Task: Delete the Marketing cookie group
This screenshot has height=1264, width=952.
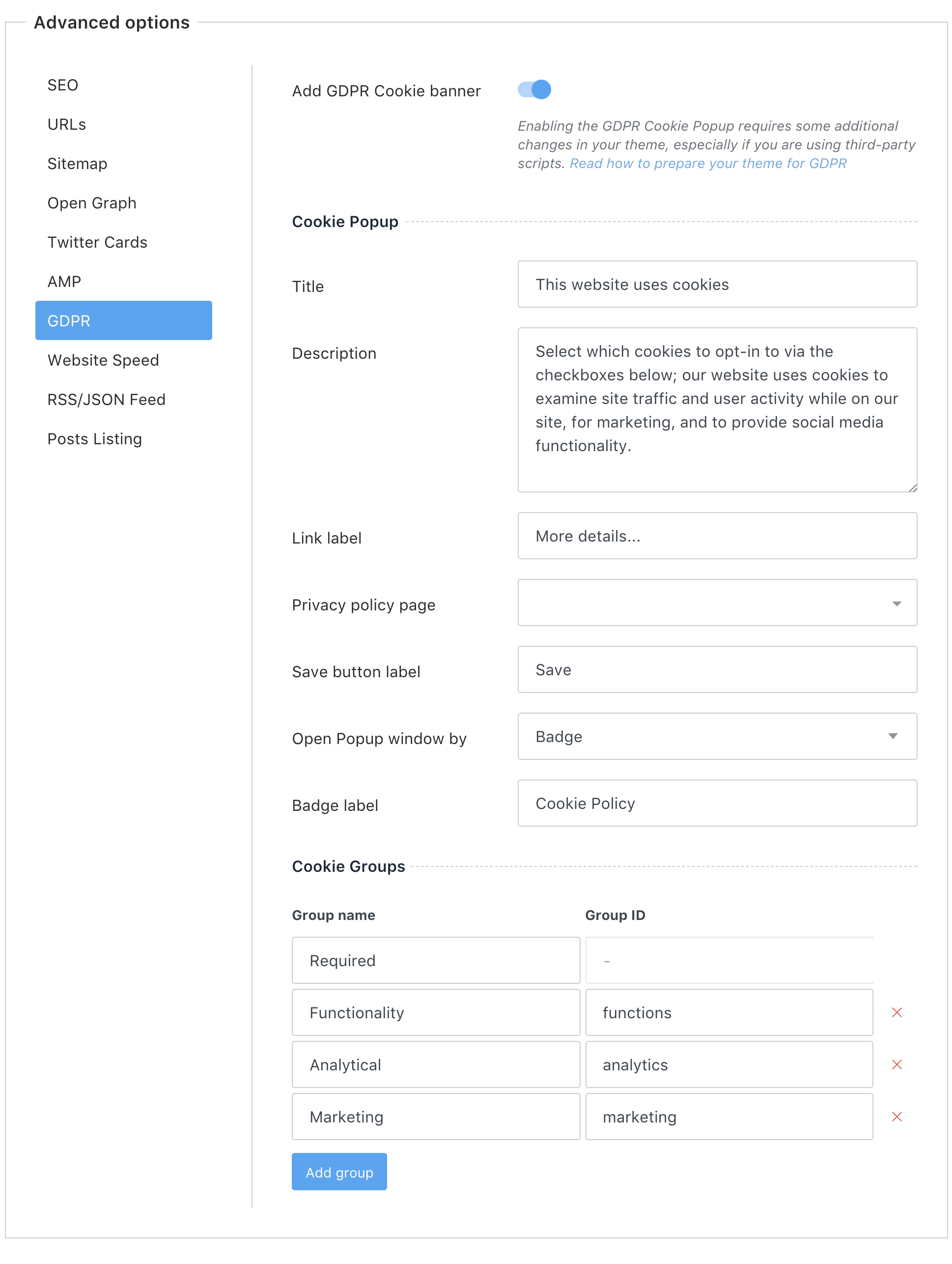Action: pos(897,1116)
